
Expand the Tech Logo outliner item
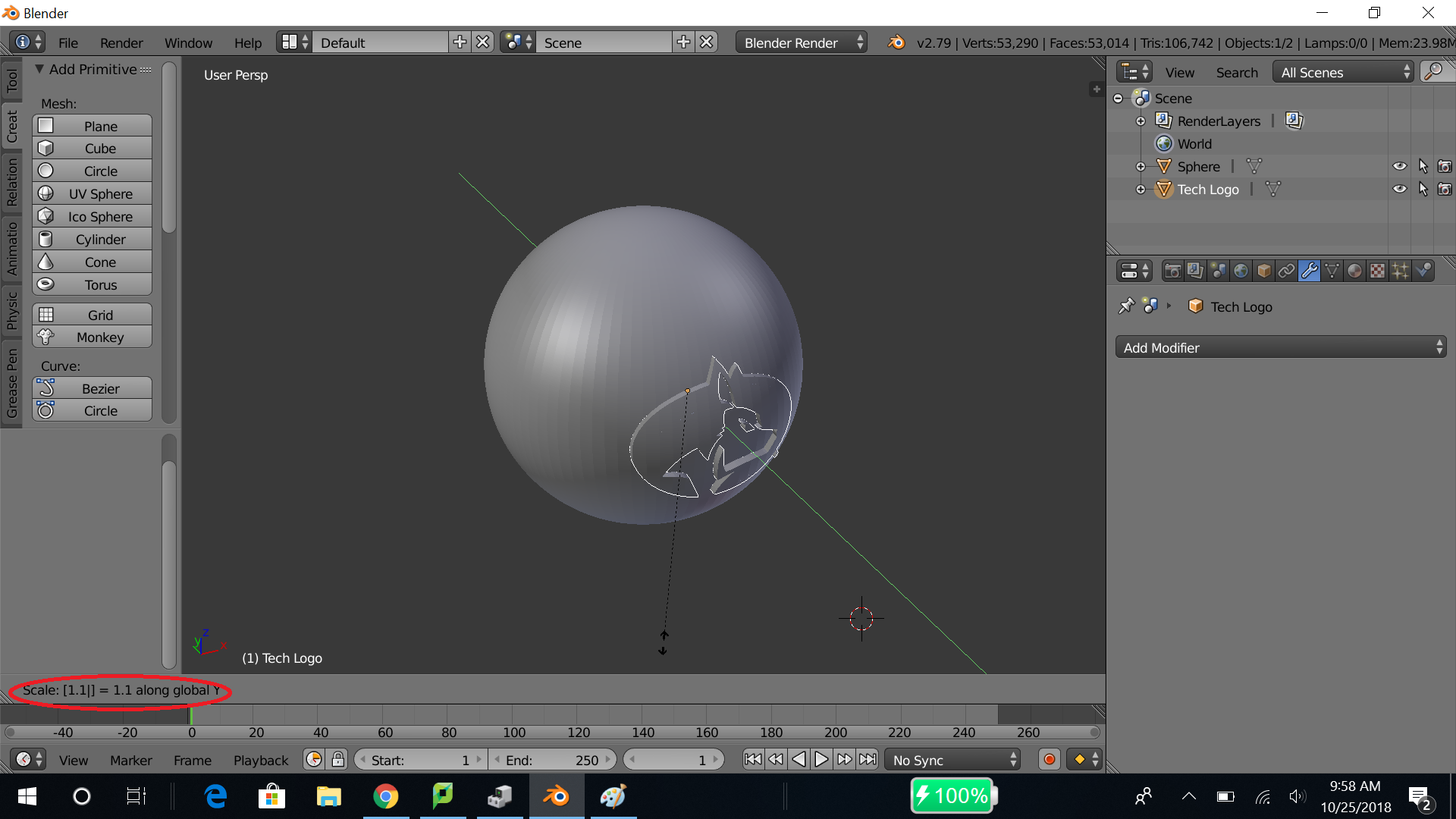tap(1141, 190)
